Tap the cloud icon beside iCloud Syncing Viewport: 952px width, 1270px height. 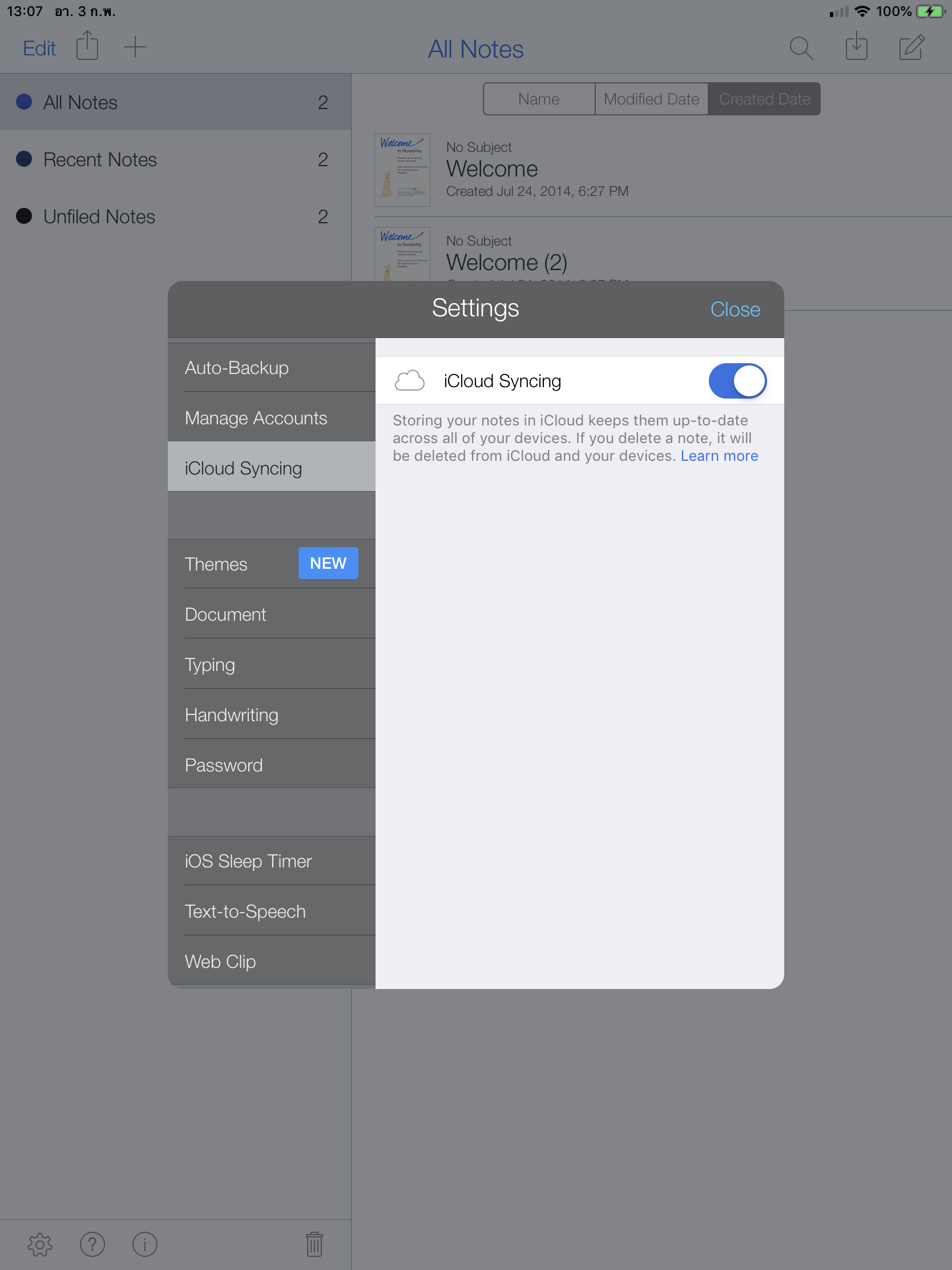pos(409,381)
